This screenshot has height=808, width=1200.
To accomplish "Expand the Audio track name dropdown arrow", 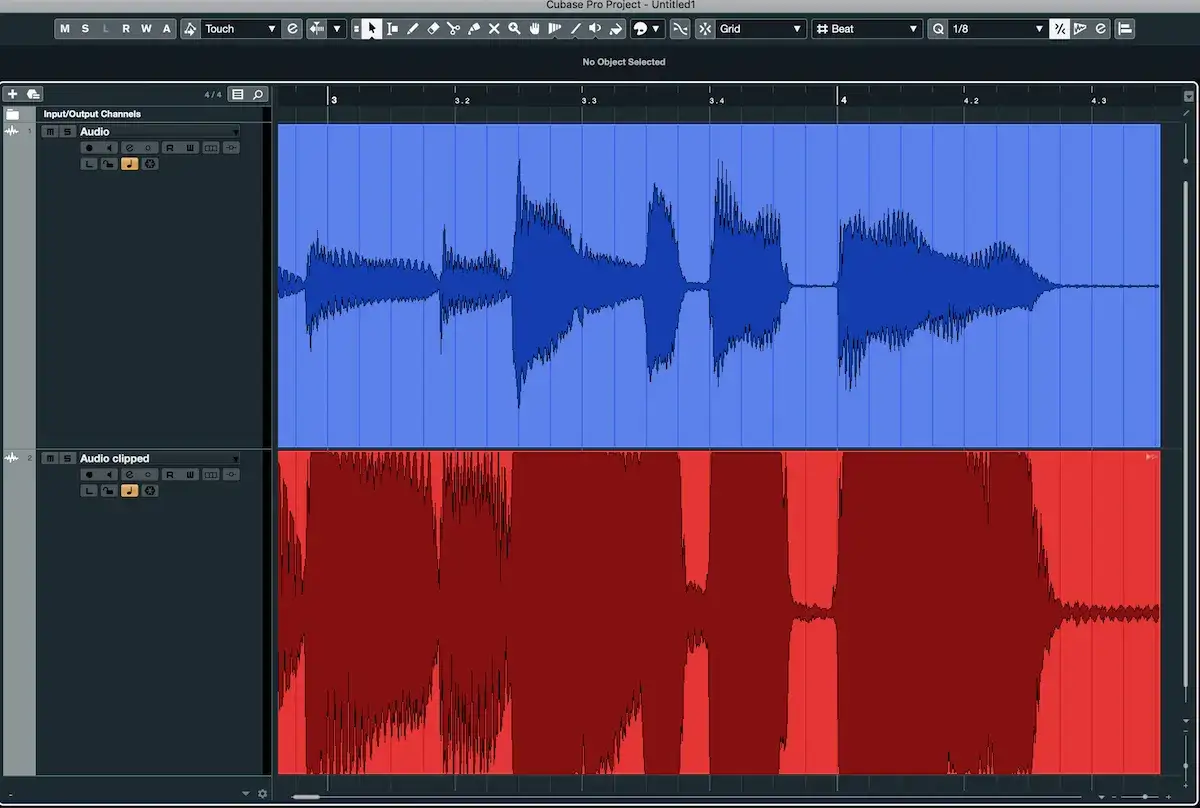I will [x=236, y=133].
